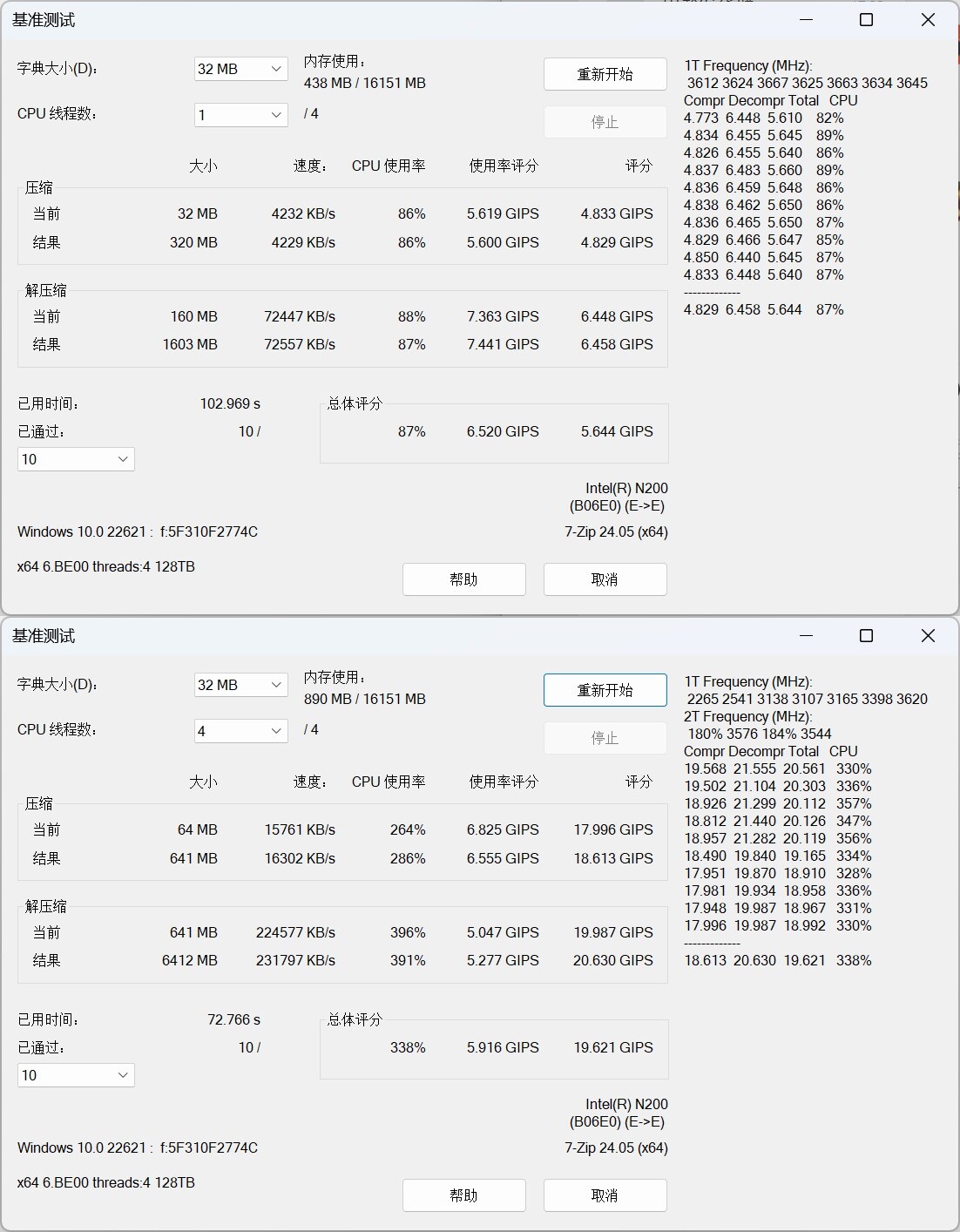The image size is (960, 1232).
Task: Click 20.630 GIPS decompression result rating
Action: 613,960
